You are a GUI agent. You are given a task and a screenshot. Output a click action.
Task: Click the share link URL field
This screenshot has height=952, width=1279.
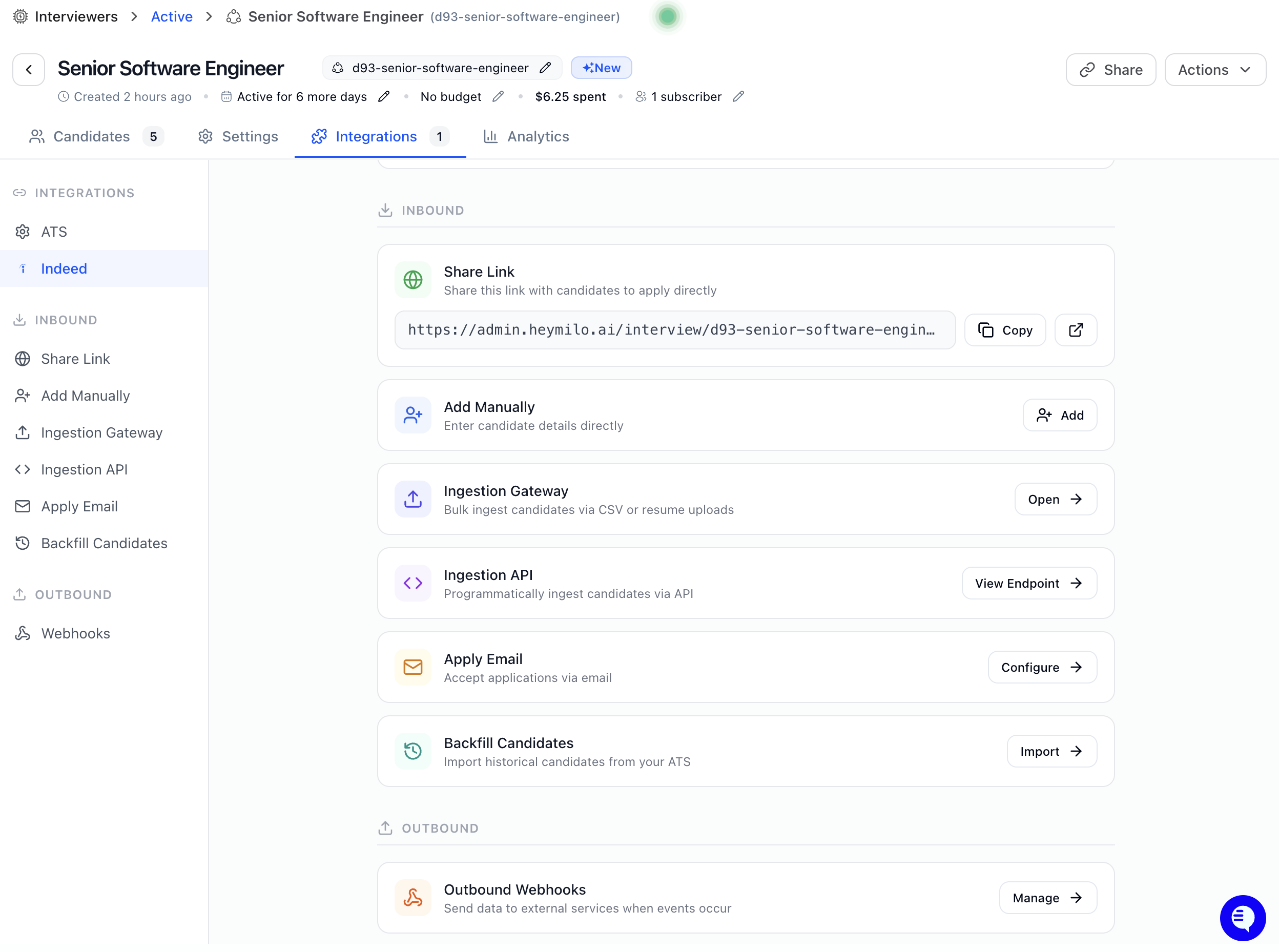coord(674,330)
